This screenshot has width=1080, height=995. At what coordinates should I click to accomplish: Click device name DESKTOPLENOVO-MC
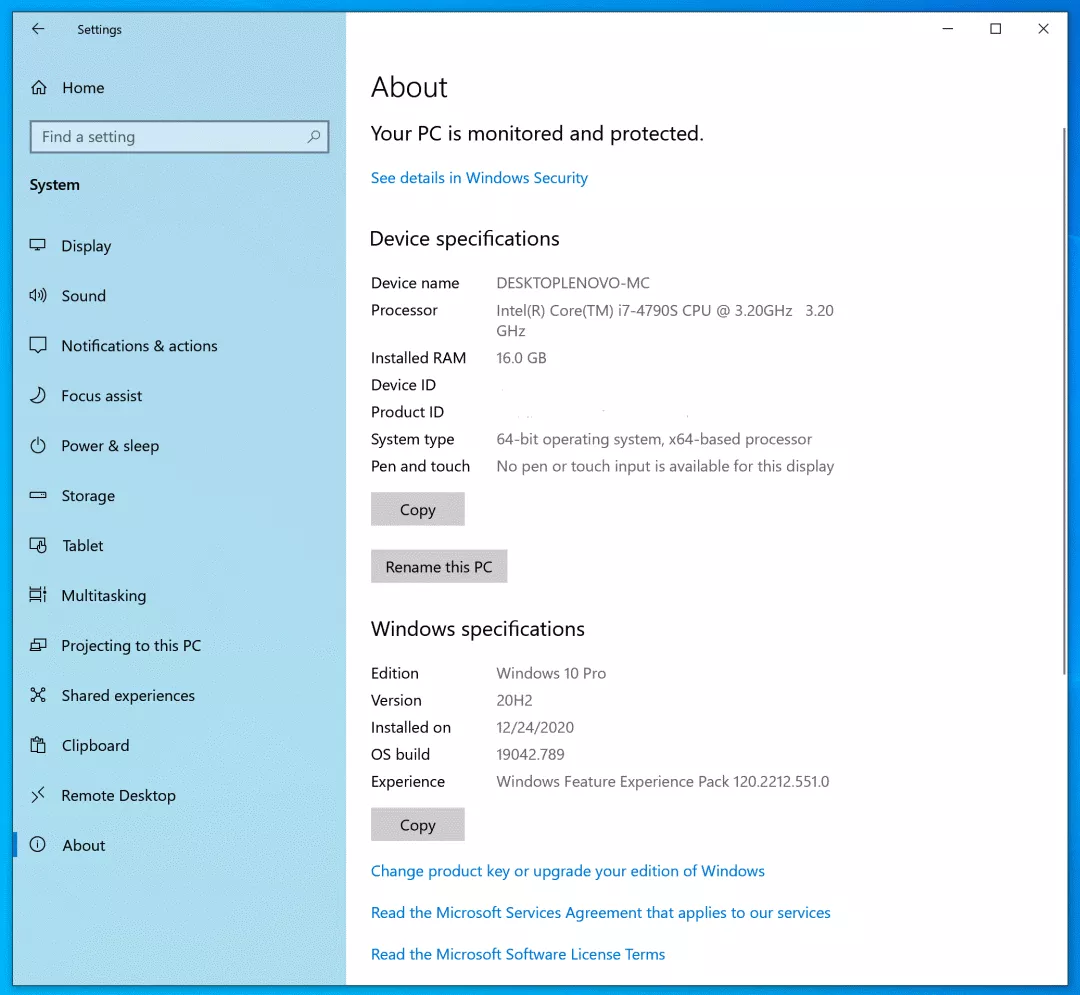pos(573,283)
